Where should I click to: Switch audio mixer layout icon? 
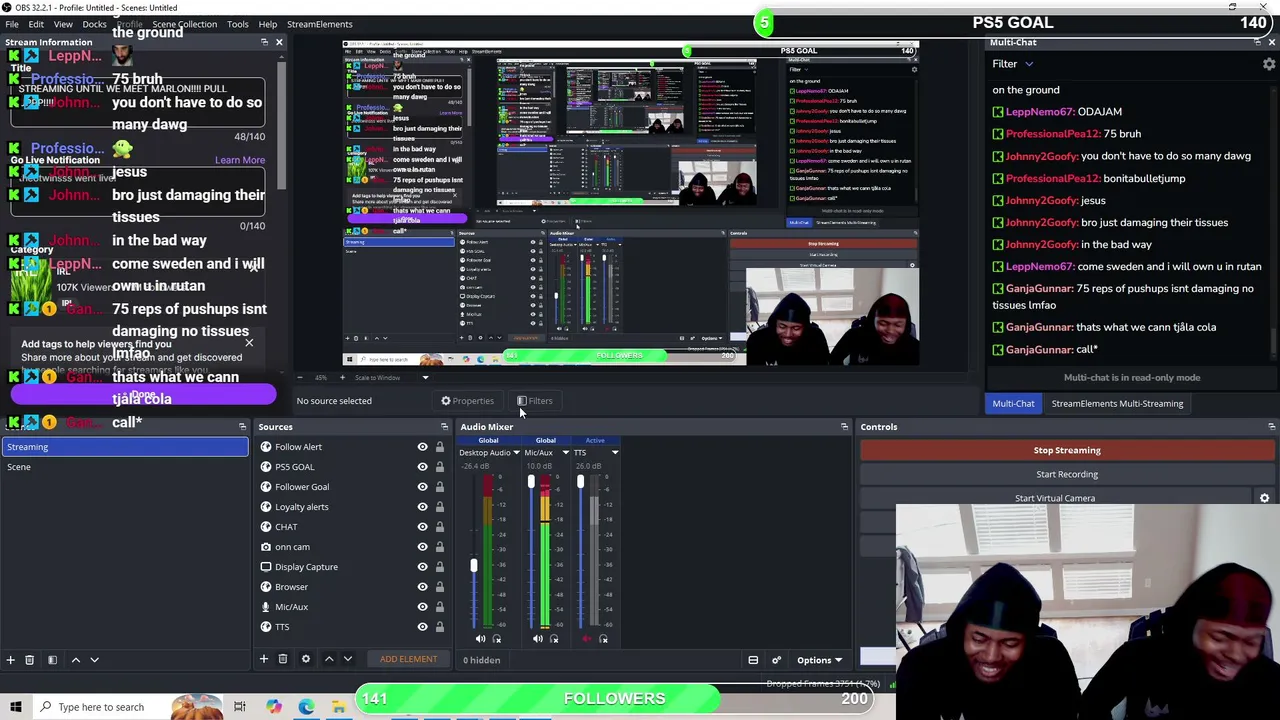753,660
